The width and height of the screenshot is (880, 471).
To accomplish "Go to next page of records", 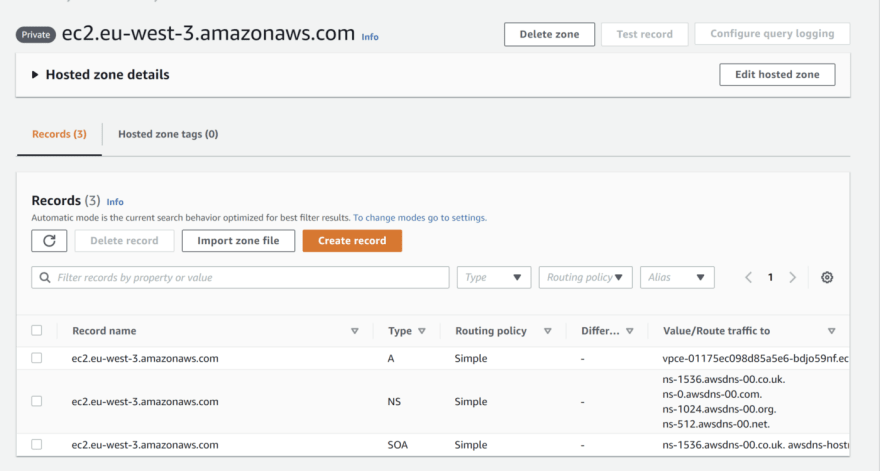I will click(792, 277).
